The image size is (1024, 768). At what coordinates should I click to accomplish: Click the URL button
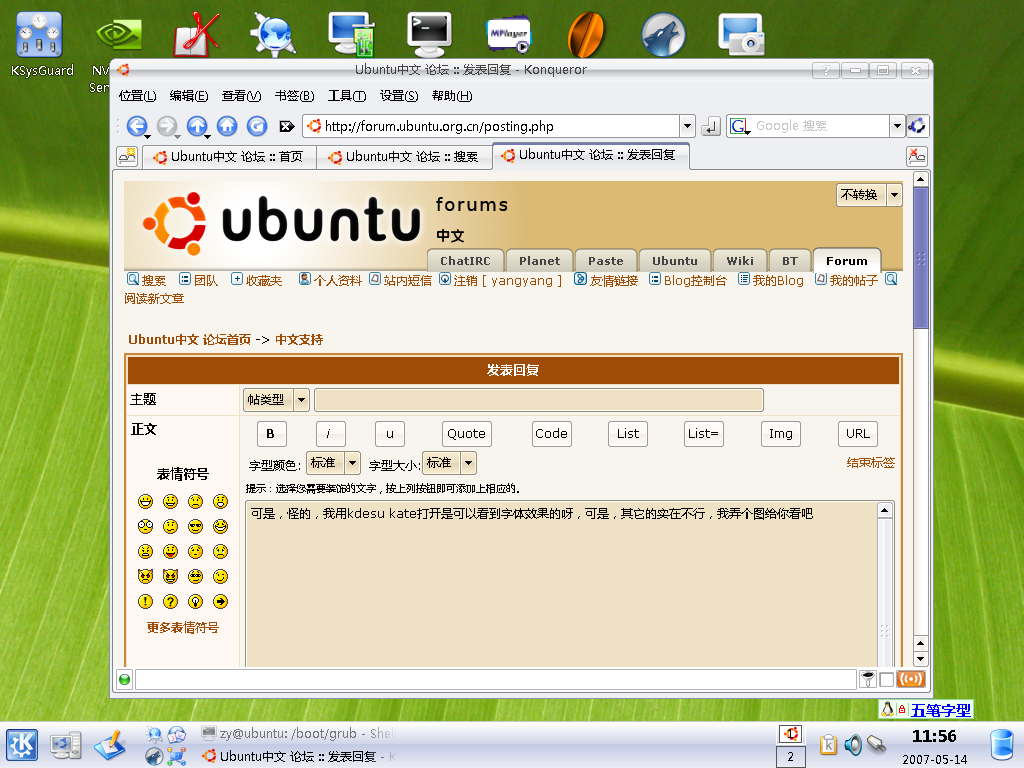coord(857,434)
